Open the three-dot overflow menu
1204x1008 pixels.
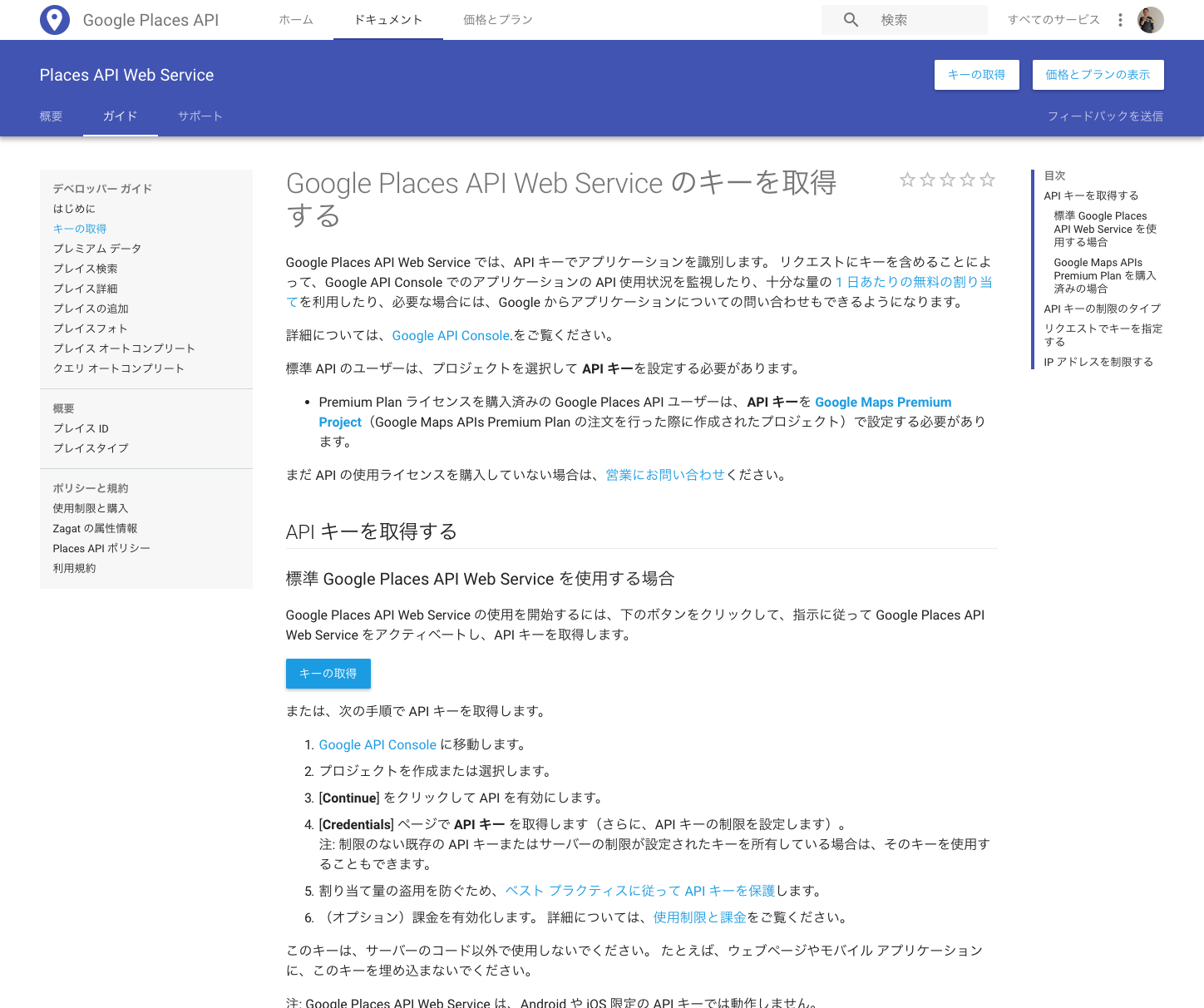click(1120, 19)
